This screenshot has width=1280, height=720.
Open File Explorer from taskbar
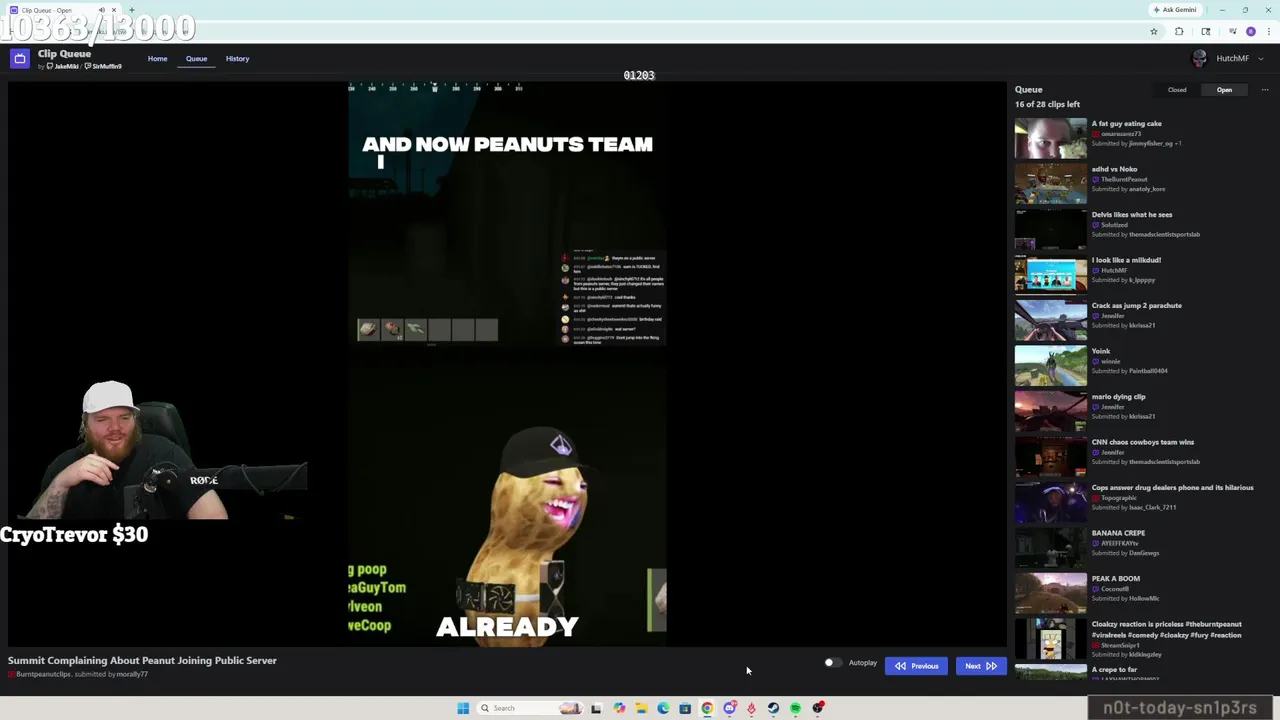coord(641,708)
